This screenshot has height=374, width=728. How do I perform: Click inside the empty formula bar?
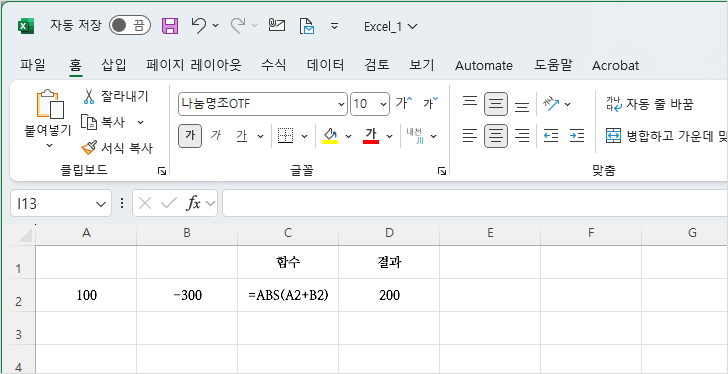[475, 203]
